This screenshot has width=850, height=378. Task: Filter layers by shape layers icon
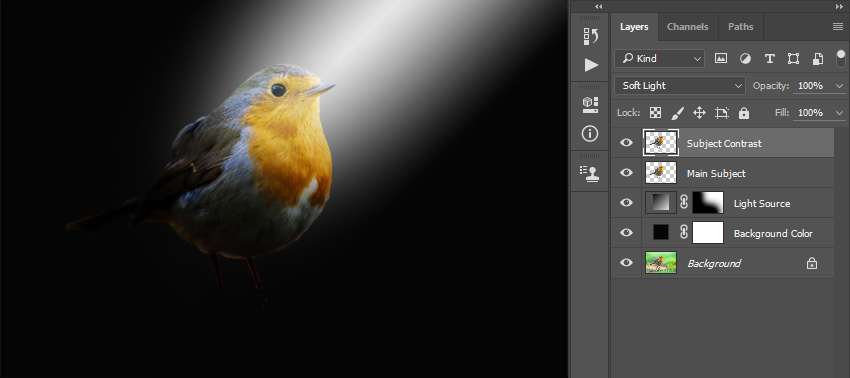[x=793, y=59]
